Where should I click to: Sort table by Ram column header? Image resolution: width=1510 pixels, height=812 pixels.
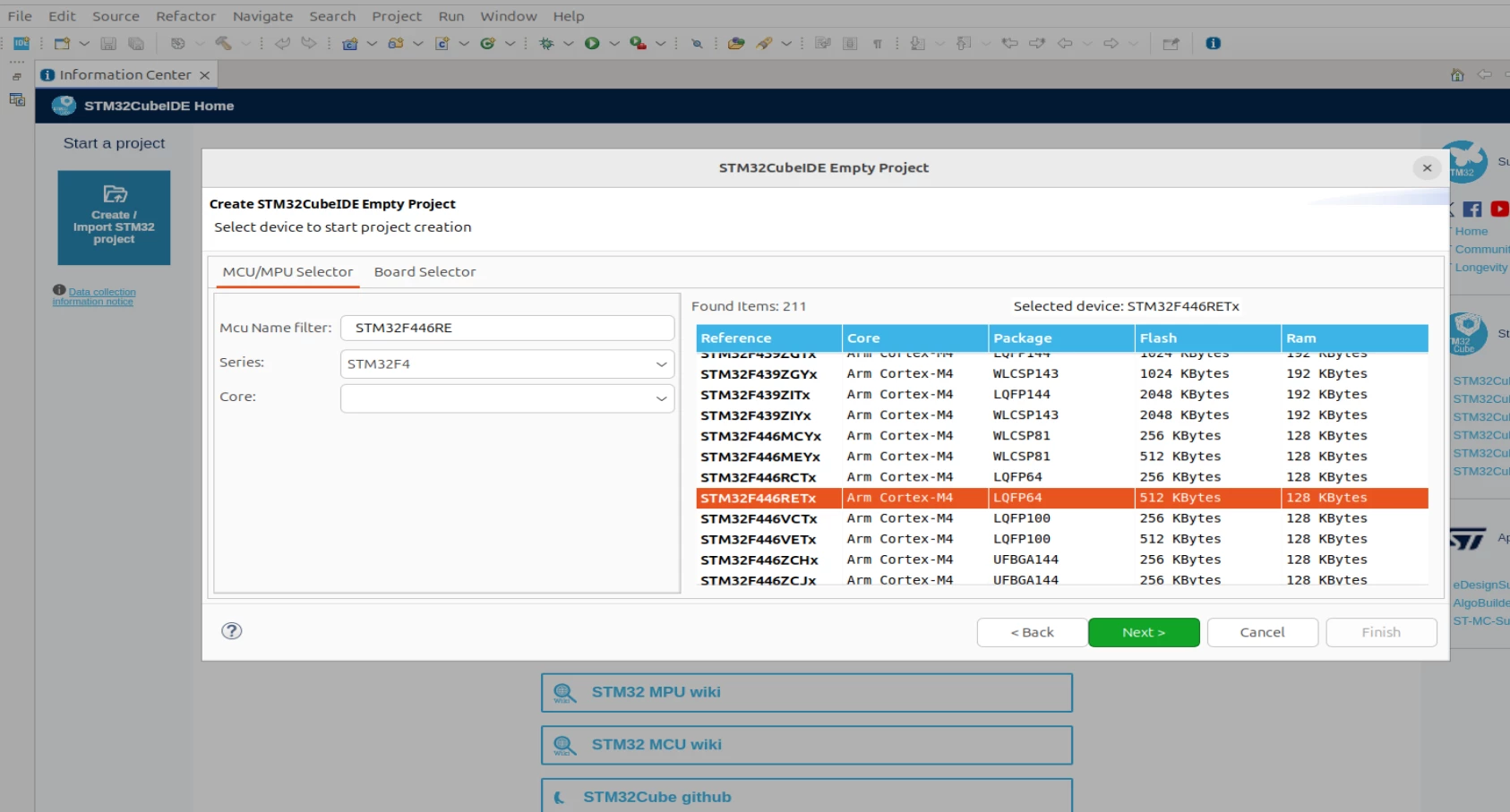tap(1355, 338)
